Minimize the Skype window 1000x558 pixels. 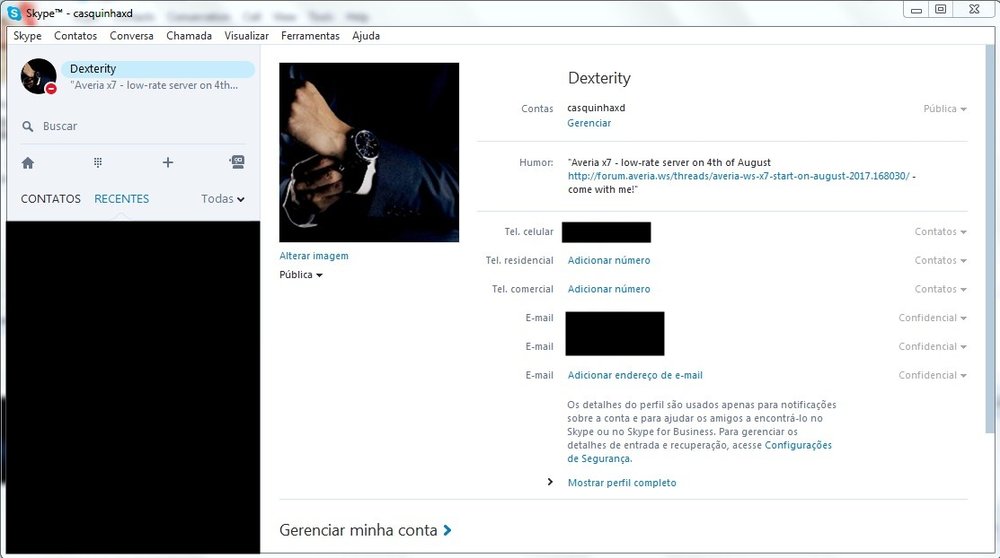[x=916, y=10]
